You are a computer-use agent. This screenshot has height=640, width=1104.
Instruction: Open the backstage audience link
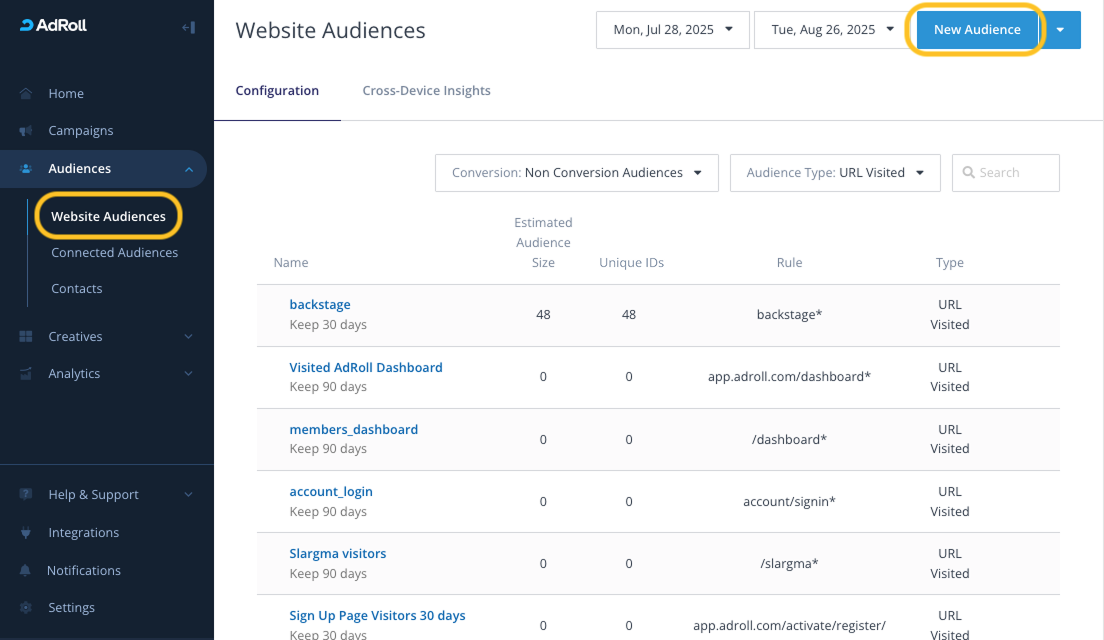(x=320, y=305)
